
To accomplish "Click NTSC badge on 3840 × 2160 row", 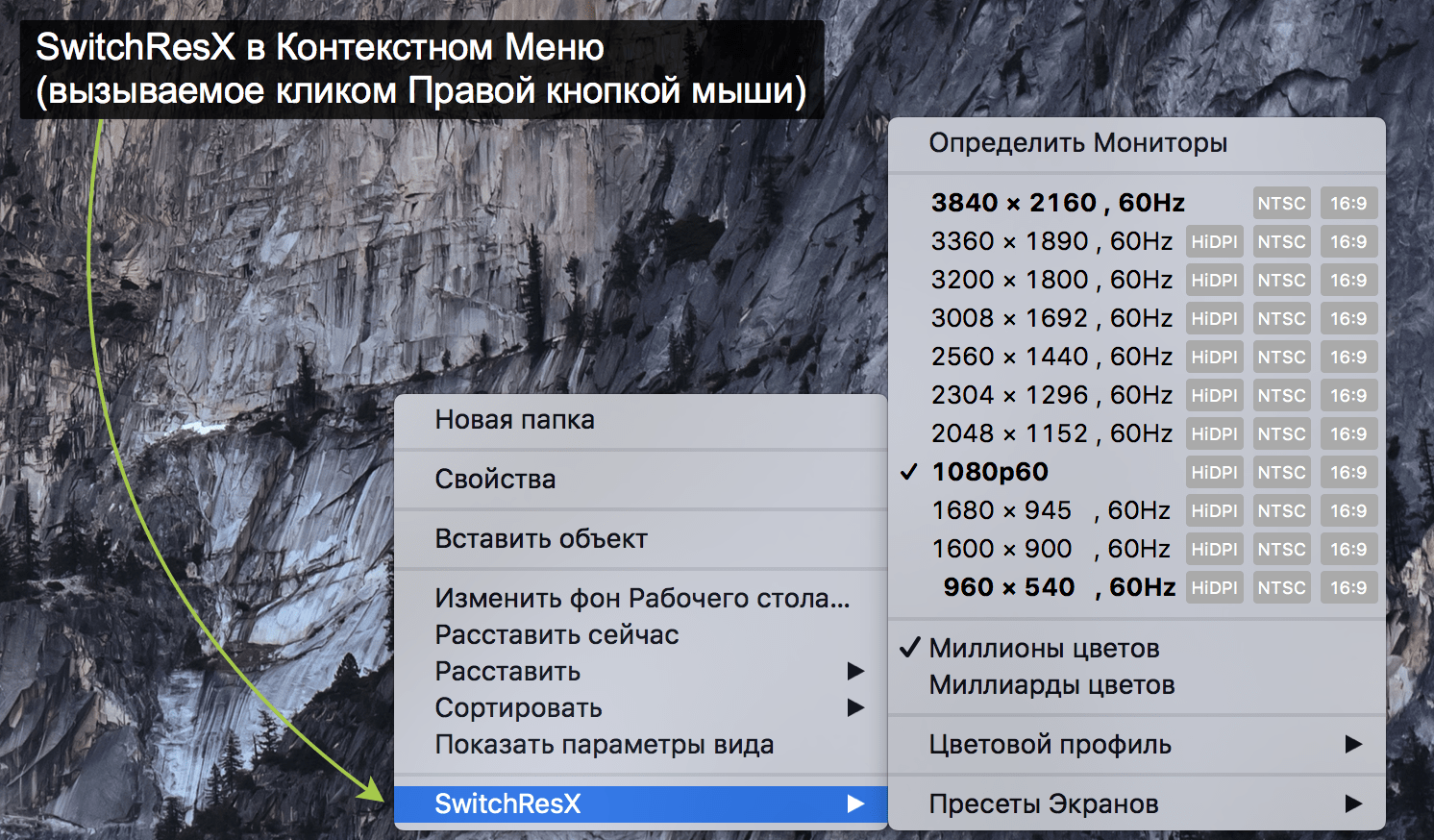I will coord(1282,203).
